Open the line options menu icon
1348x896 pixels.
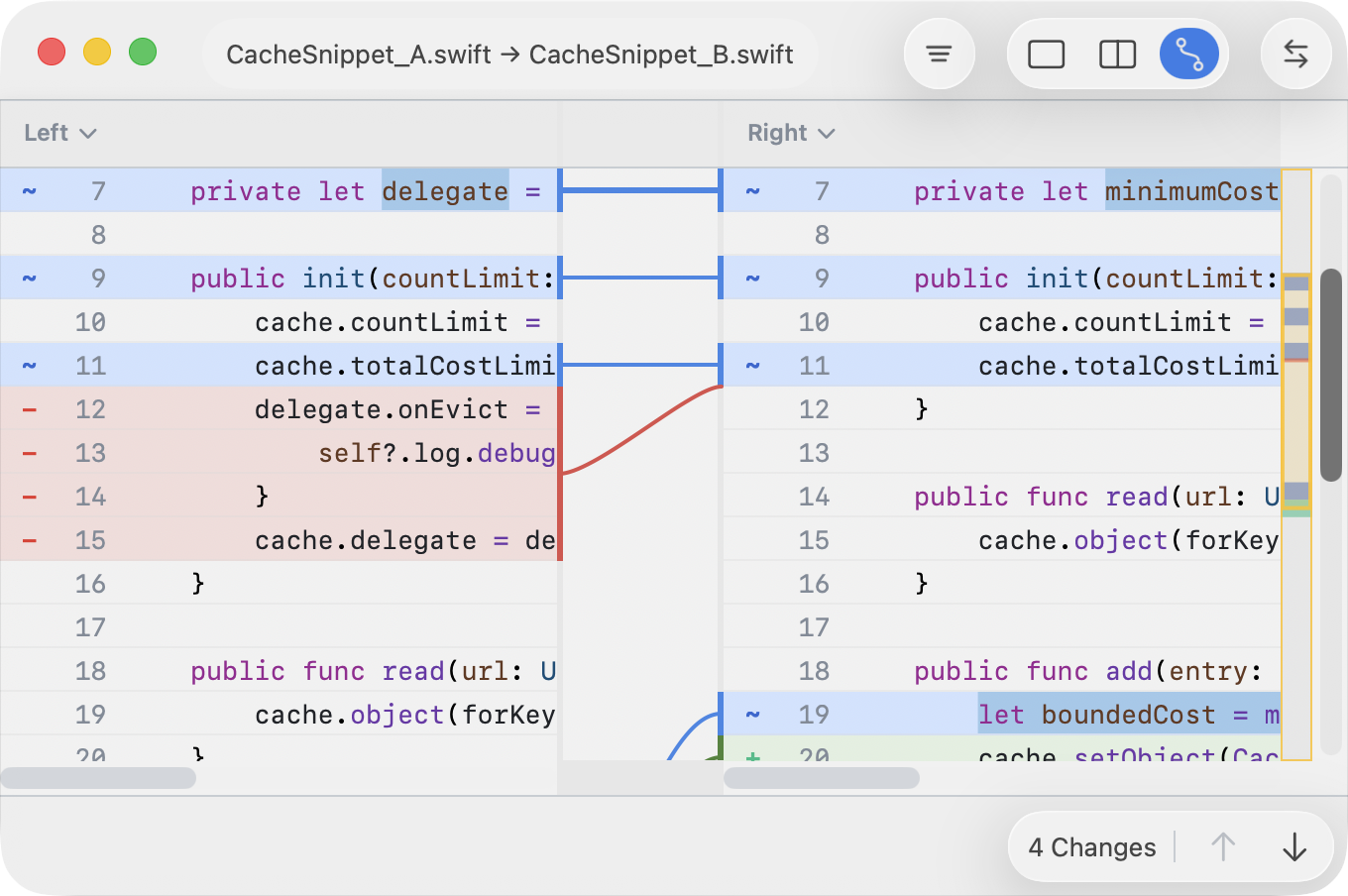[939, 54]
